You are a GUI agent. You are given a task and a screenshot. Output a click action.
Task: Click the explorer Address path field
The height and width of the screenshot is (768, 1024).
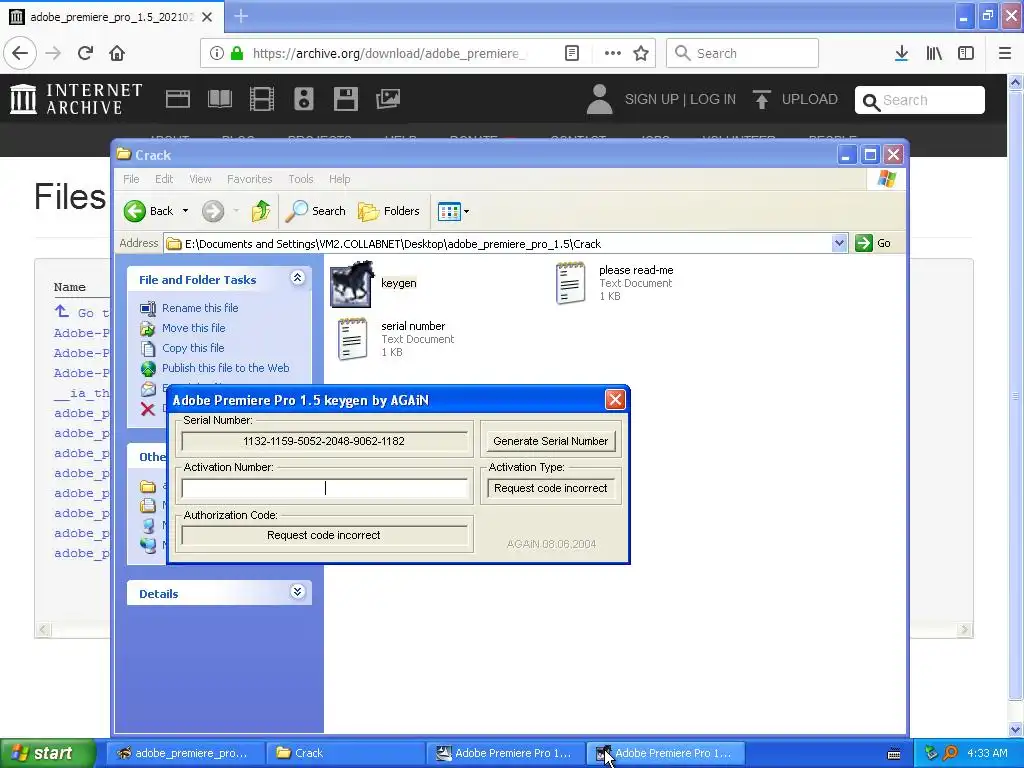pyautogui.click(x=498, y=244)
